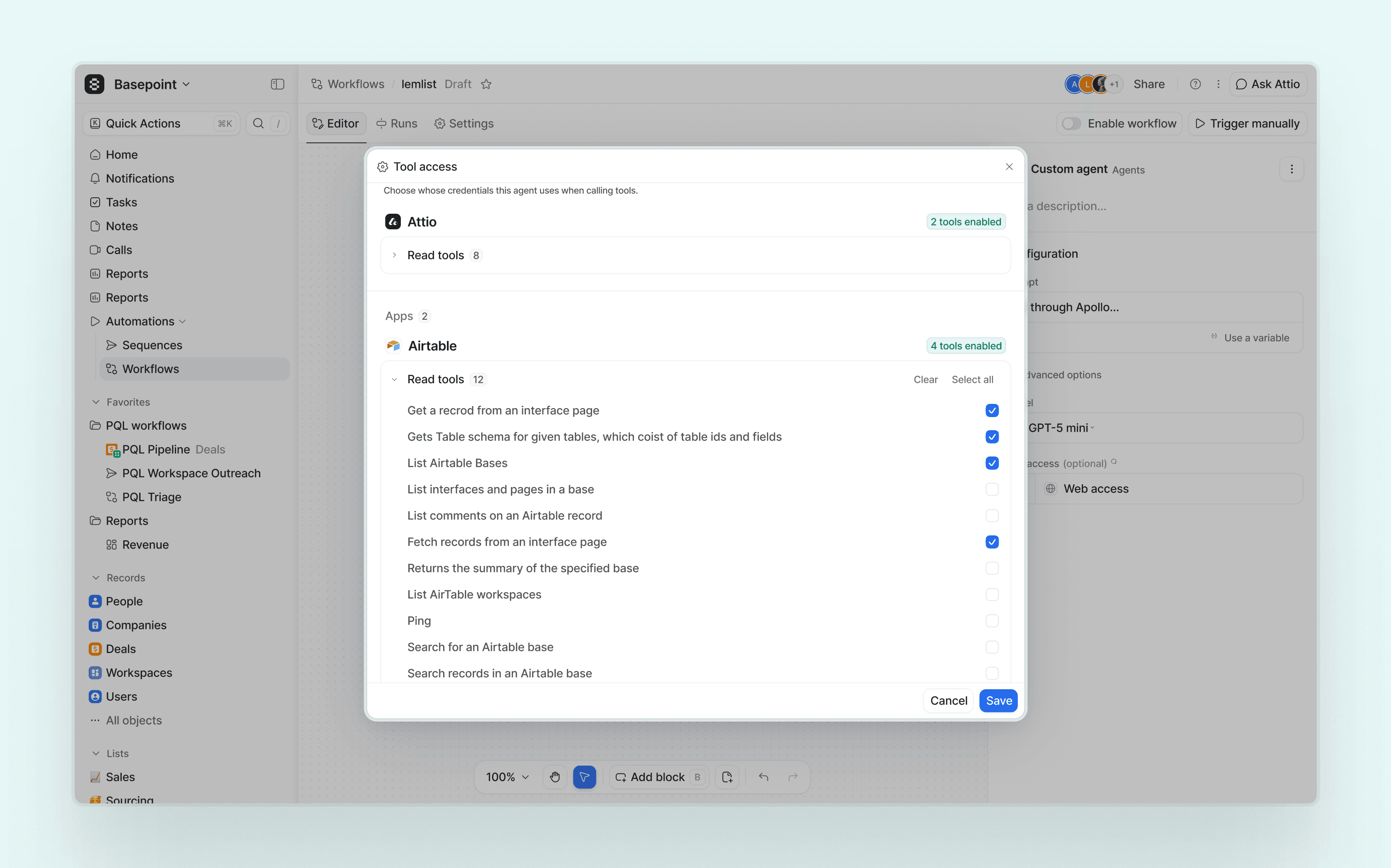Click the search magnifier icon
The width and height of the screenshot is (1391, 868).
tap(258, 124)
